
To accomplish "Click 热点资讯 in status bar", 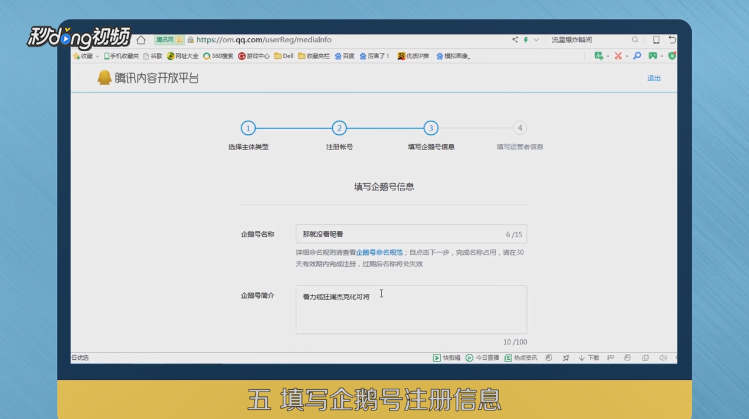I will (x=521, y=358).
